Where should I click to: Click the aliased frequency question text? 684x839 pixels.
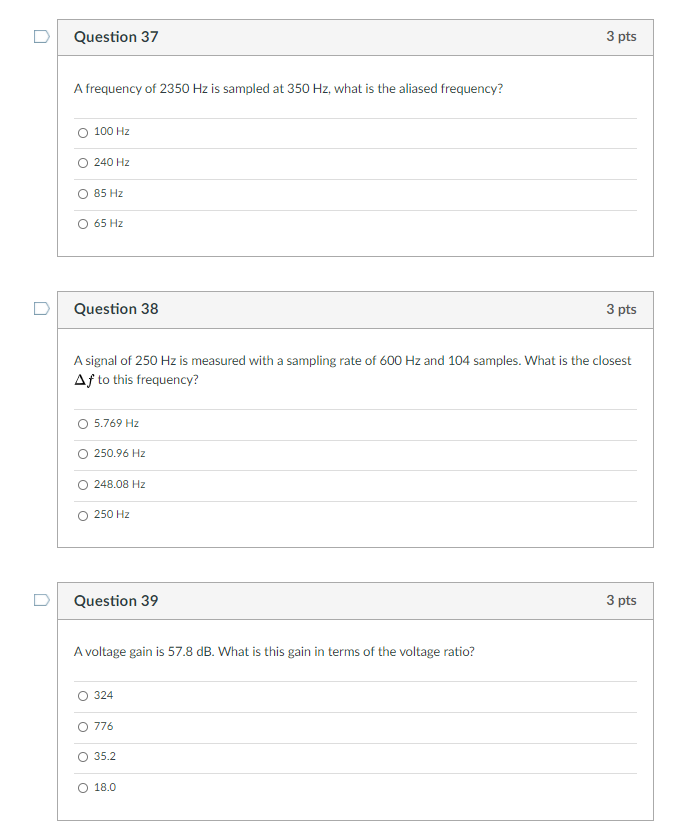click(288, 89)
